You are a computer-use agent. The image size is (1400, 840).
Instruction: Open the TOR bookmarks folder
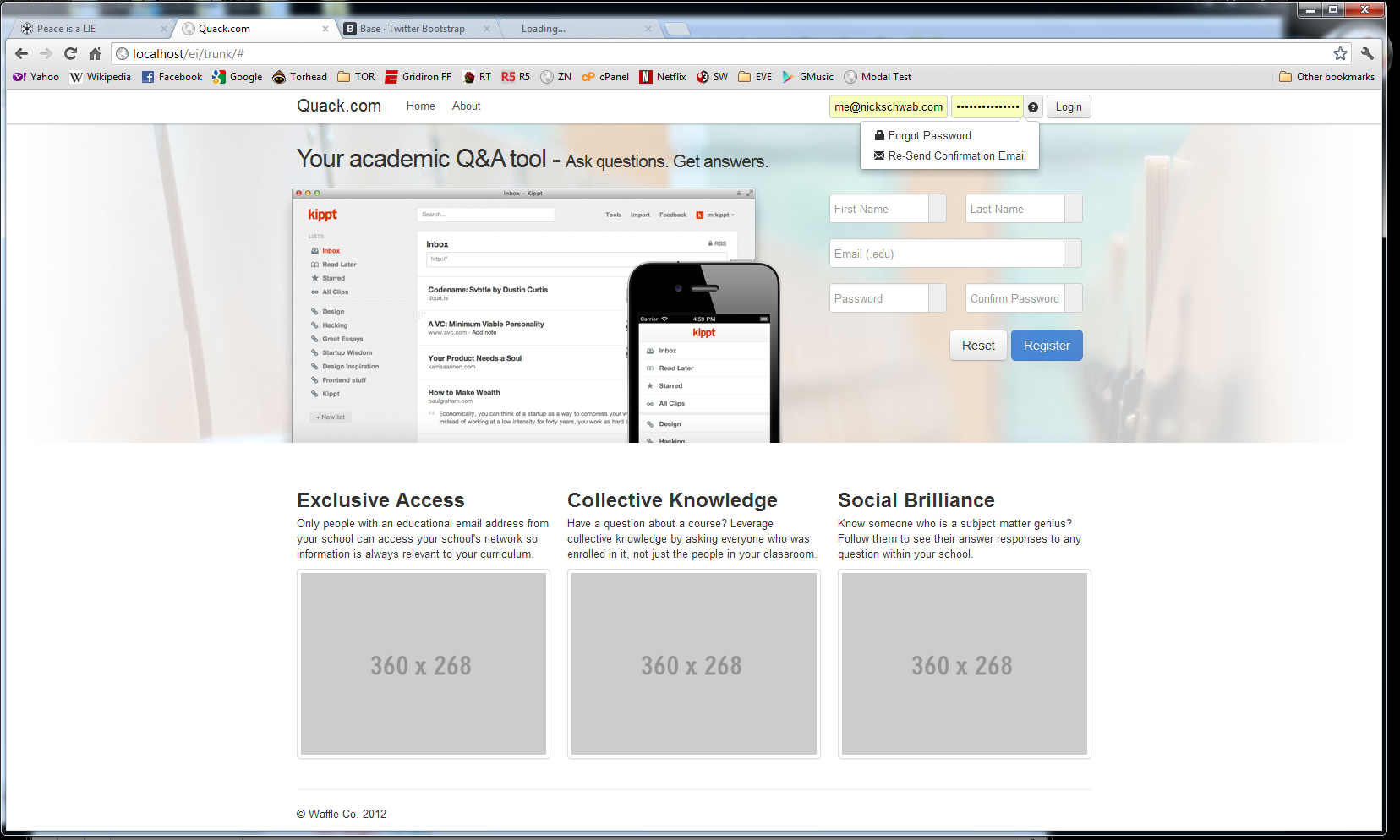356,77
